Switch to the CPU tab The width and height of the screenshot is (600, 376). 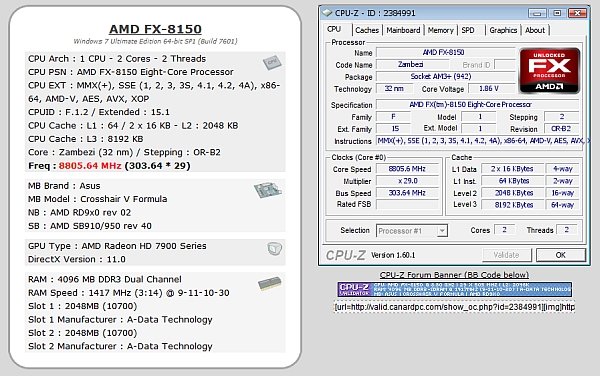pyautogui.click(x=334, y=29)
